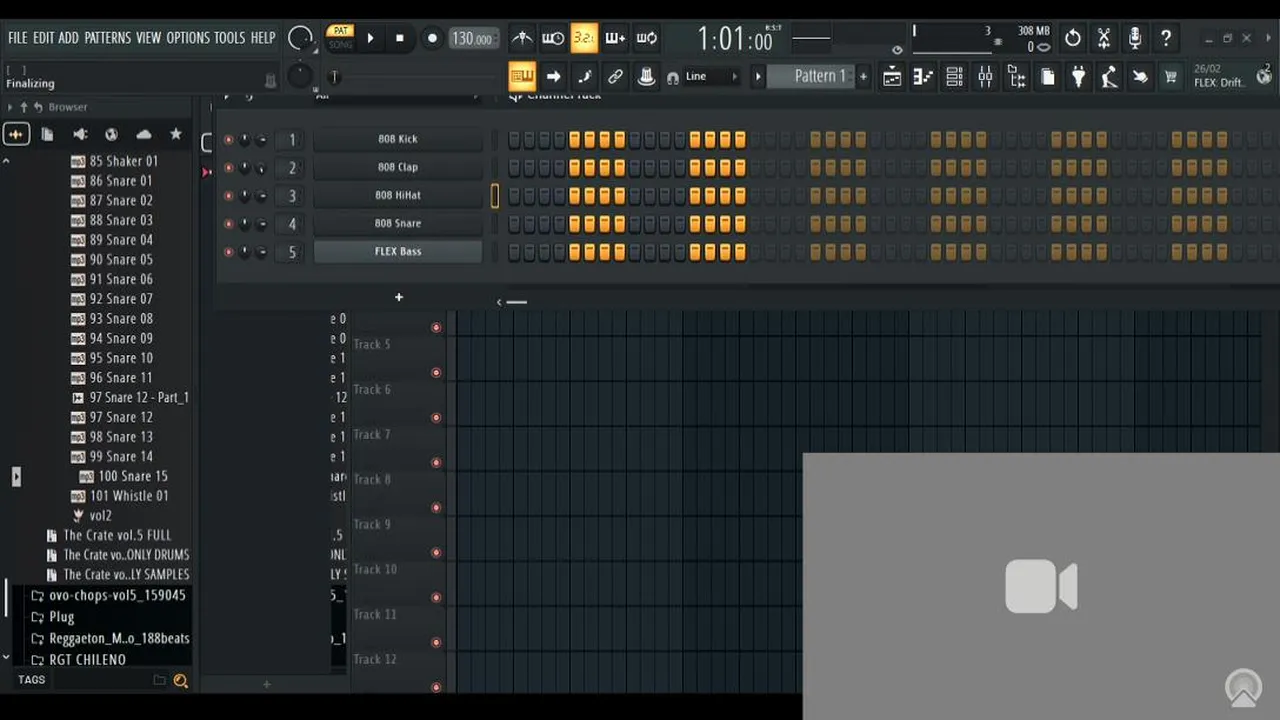Open the Playlist window icon
The image size is (1280, 720).
[x=892, y=76]
